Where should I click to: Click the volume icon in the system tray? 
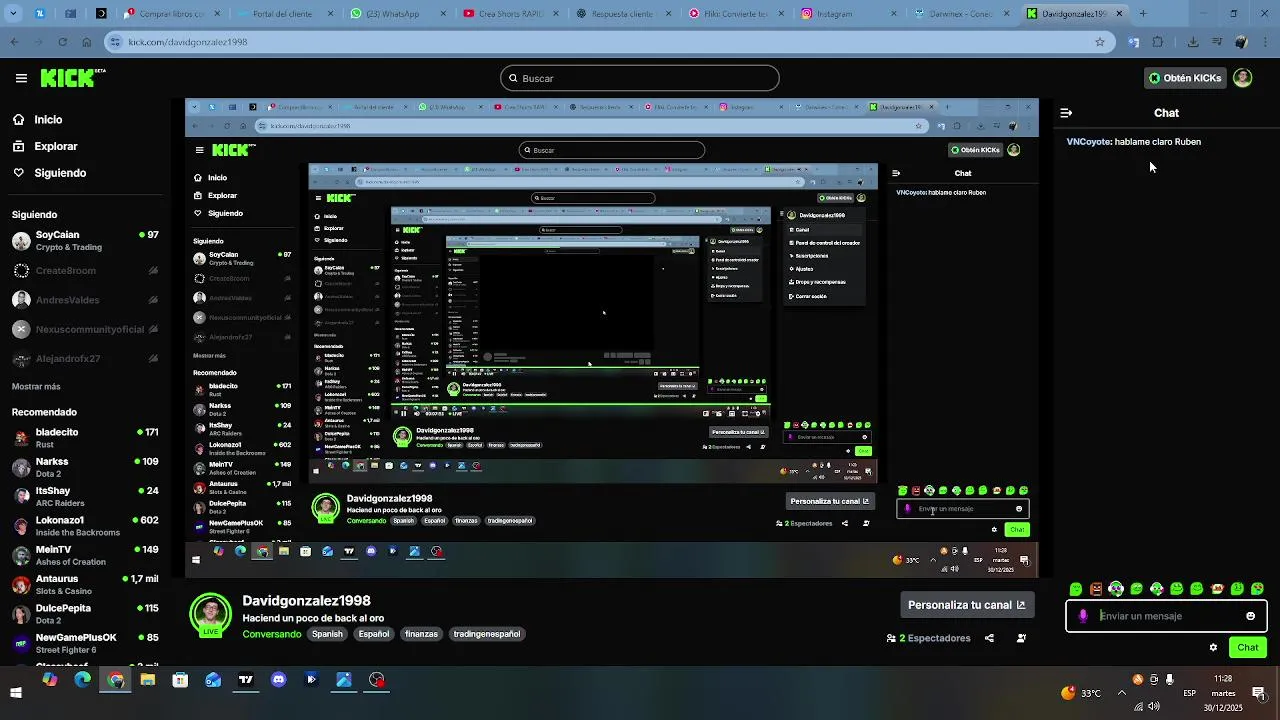(x=1153, y=706)
